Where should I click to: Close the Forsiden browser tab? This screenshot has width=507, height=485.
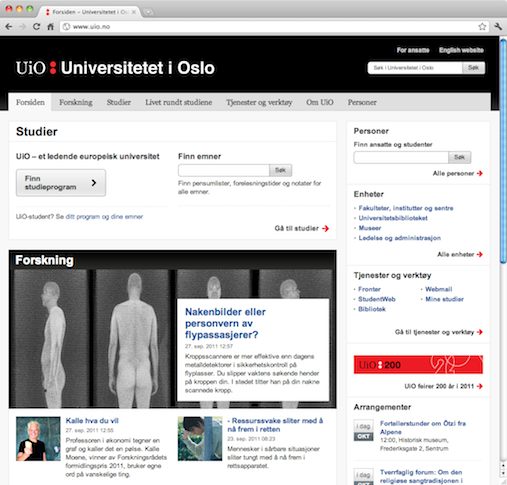(134, 12)
